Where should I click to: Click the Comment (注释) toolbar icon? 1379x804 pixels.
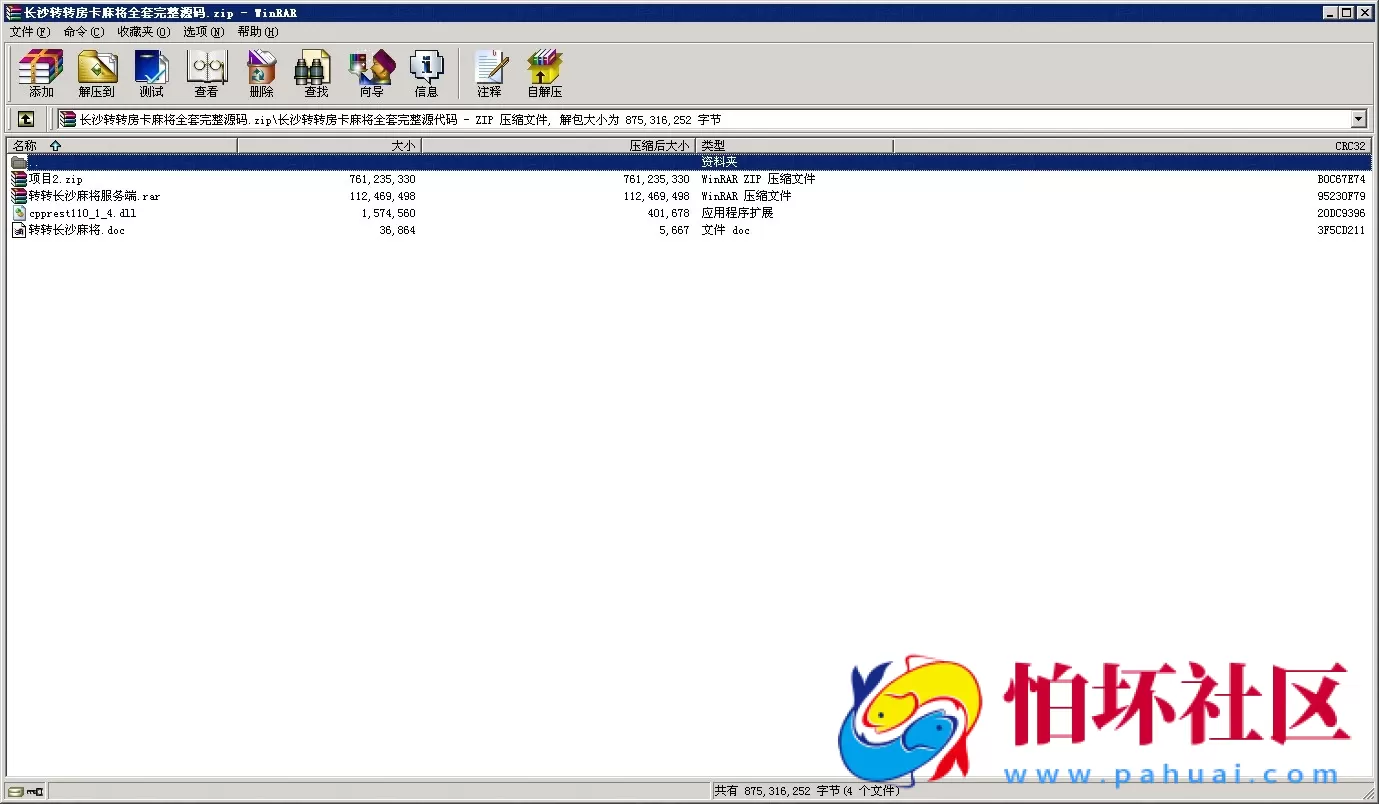489,74
